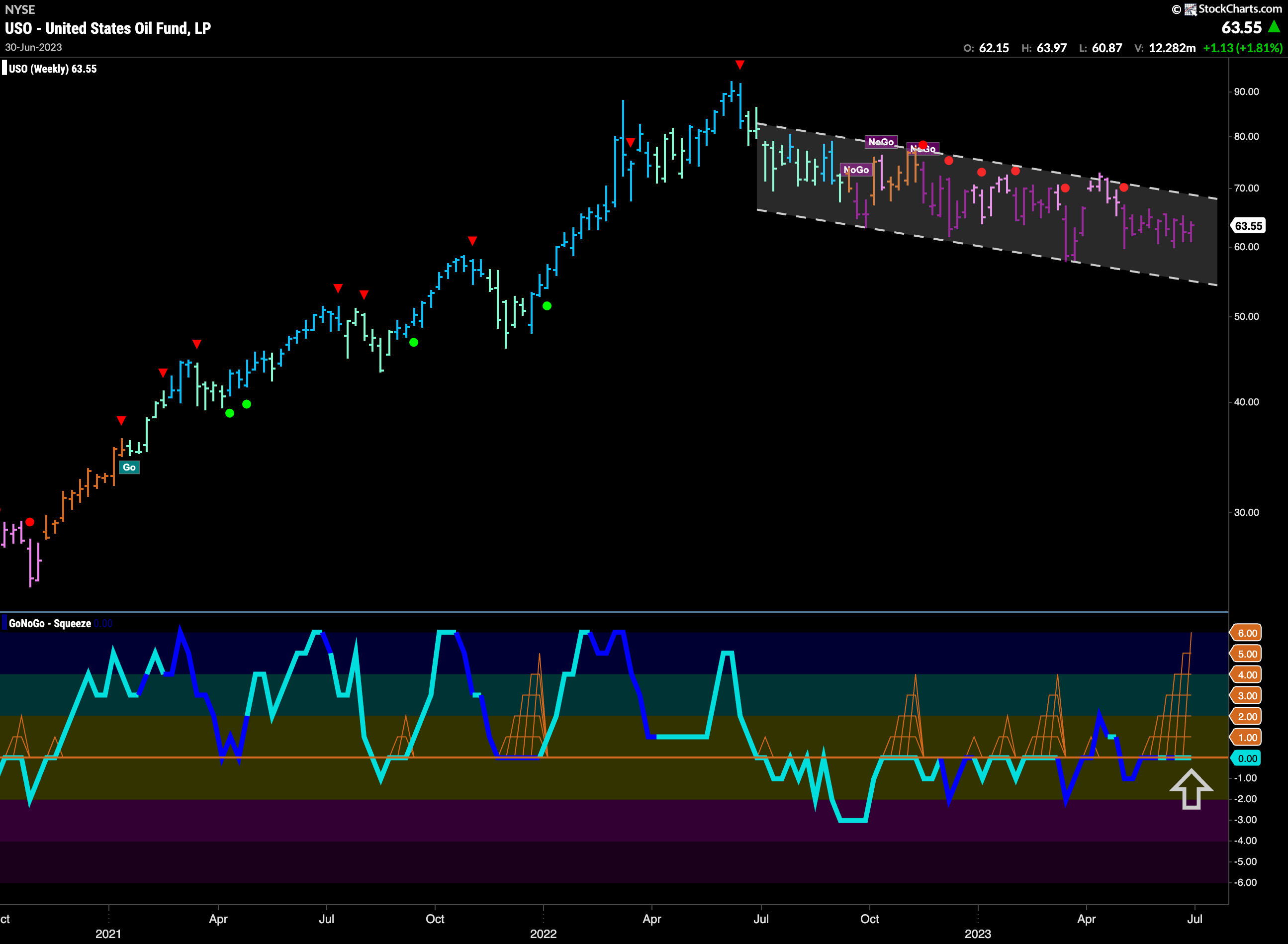1288x944 pixels.
Task: Click the USO (Weekly) 63.55 legend
Action: [x=53, y=69]
